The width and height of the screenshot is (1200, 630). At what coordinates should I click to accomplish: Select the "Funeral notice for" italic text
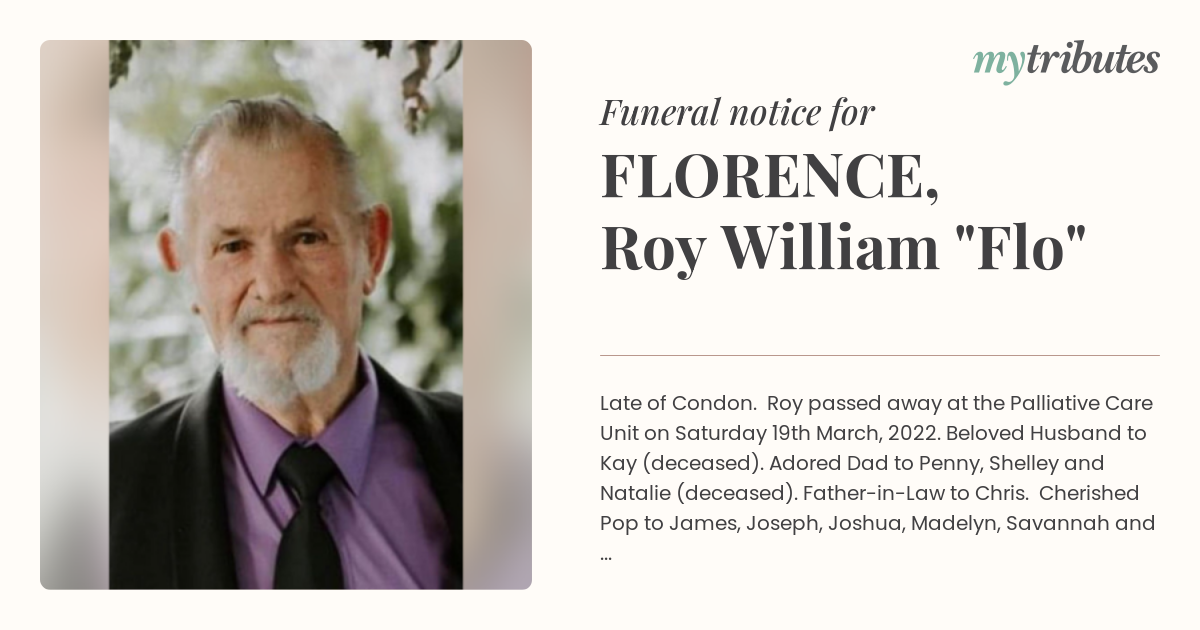pos(737,113)
